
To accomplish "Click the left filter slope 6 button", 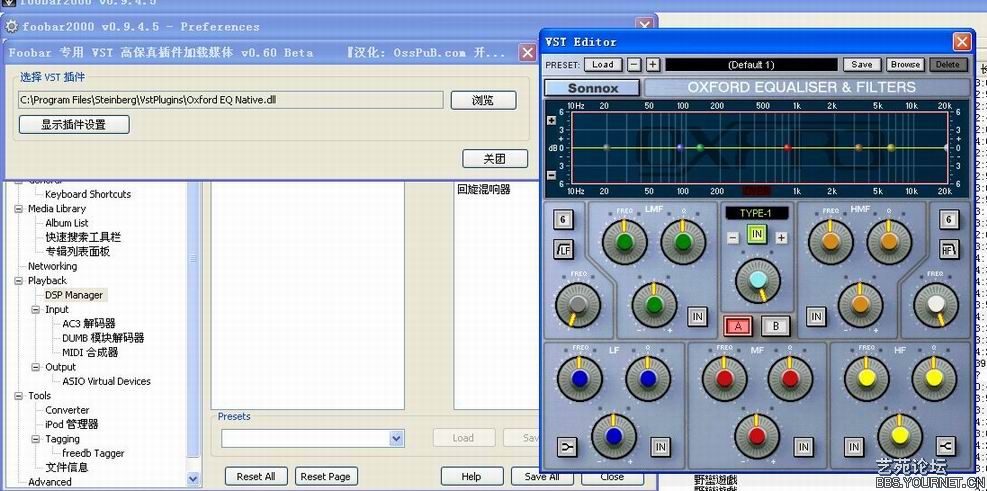I will click(563, 219).
